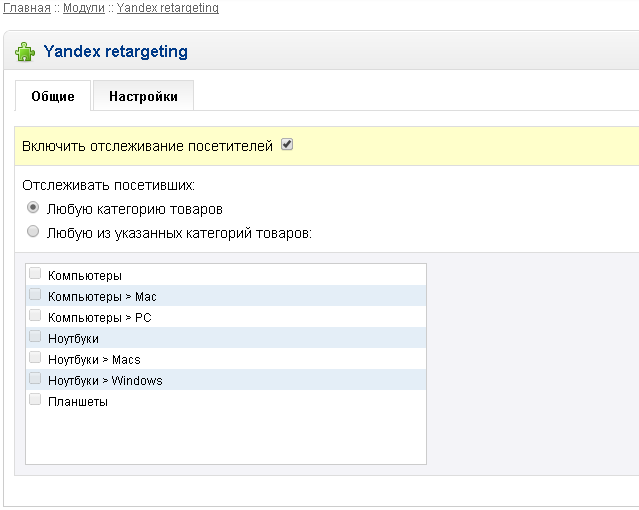Click the green puzzle module icon
This screenshot has height=510, width=639.
25,52
